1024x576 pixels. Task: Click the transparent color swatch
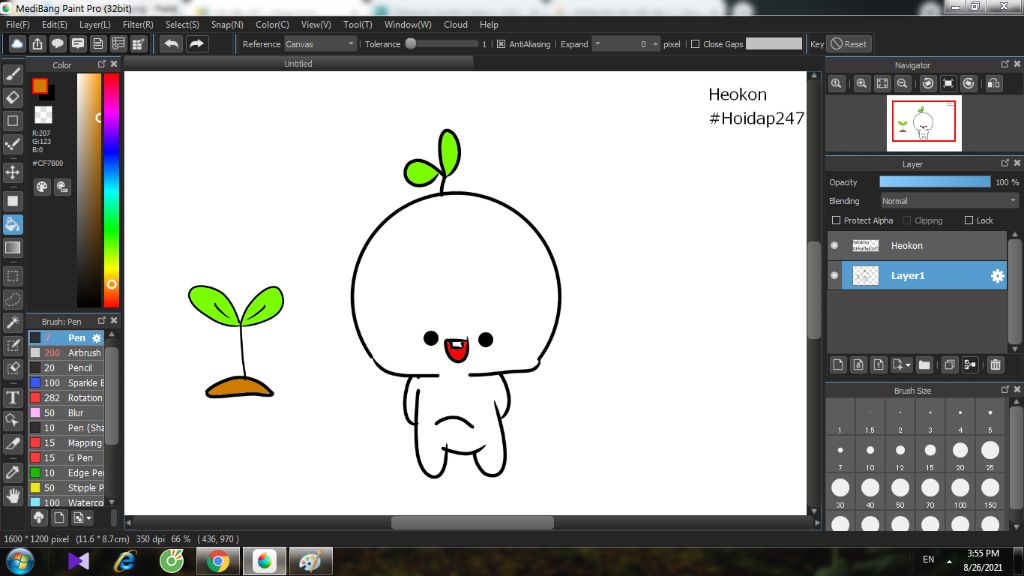43,115
